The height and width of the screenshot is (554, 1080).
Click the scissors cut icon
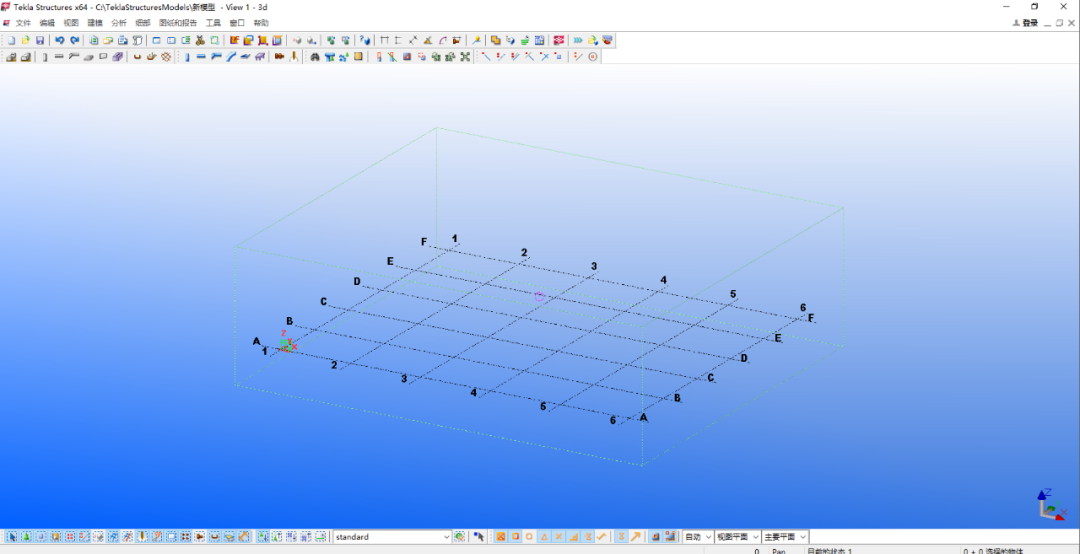(x=200, y=40)
